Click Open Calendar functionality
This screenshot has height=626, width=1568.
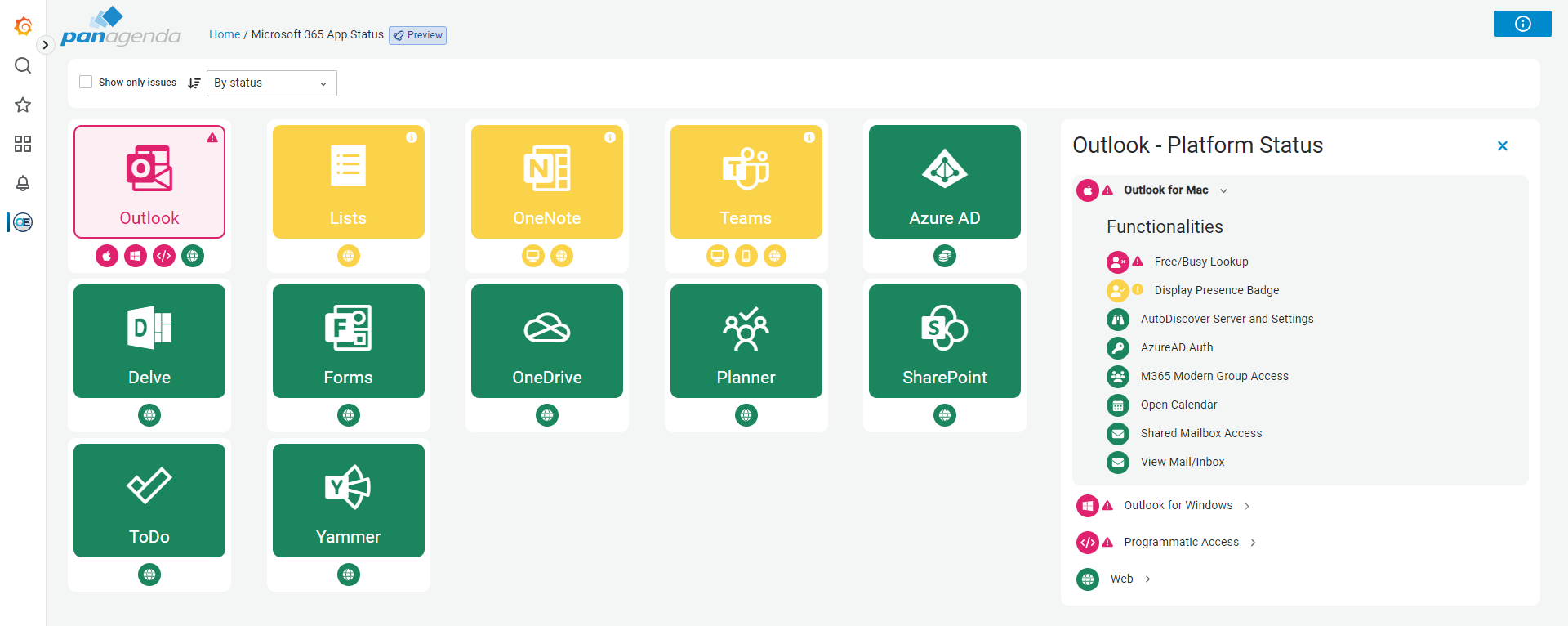pyautogui.click(x=1178, y=405)
